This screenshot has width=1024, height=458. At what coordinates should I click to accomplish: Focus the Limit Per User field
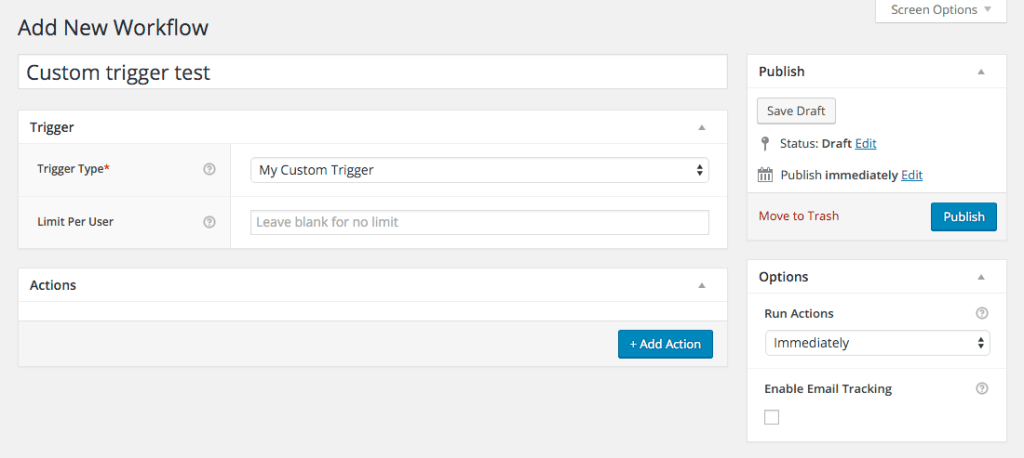[x=479, y=222]
